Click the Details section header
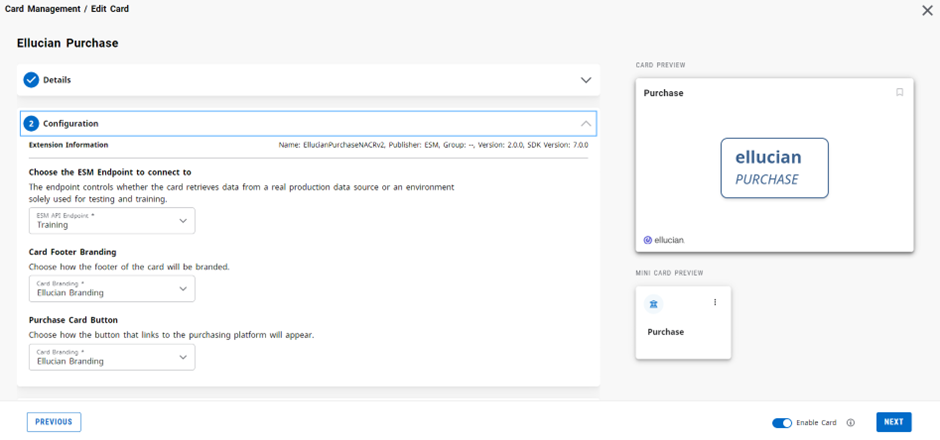940x440 pixels. coord(308,80)
